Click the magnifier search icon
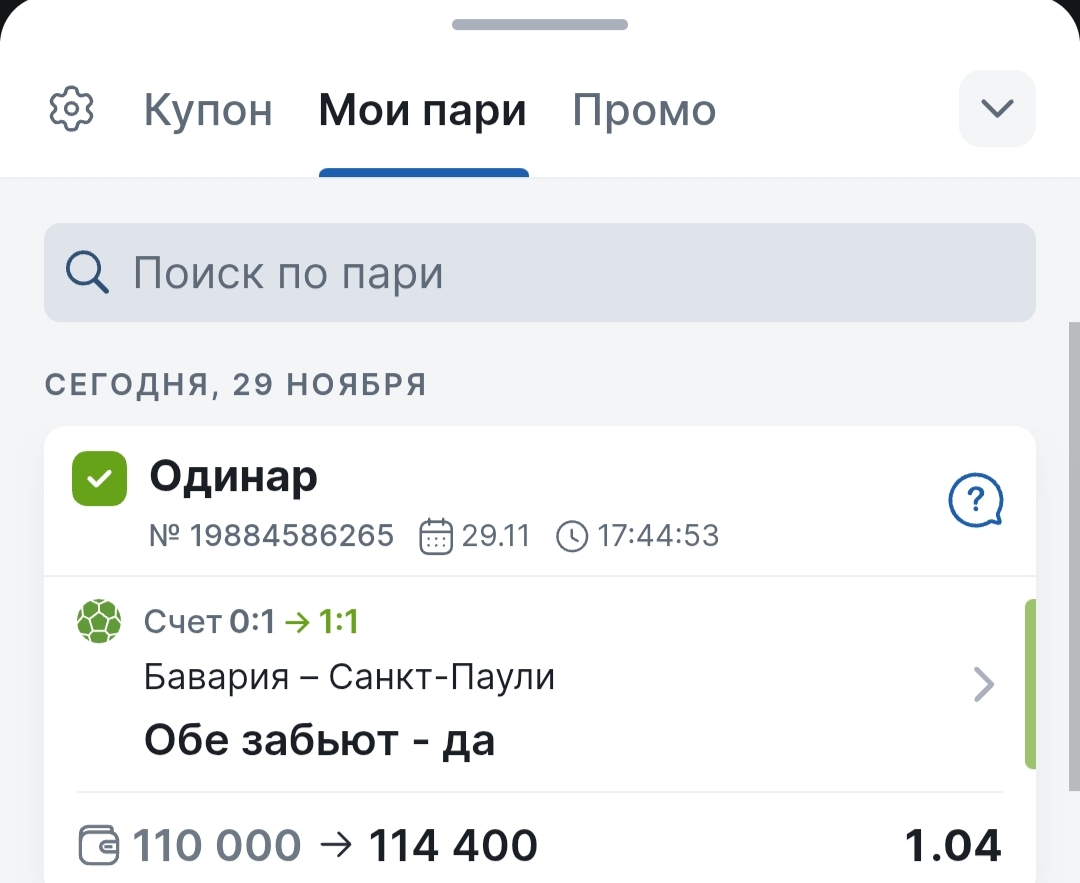Viewport: 1080px width, 883px height. pyautogui.click(x=87, y=272)
